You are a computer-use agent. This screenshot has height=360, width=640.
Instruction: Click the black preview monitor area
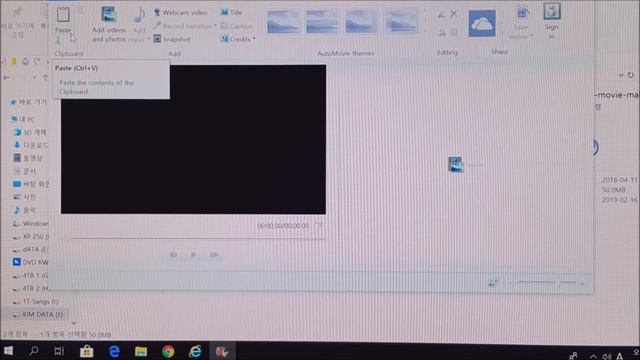pos(193,139)
